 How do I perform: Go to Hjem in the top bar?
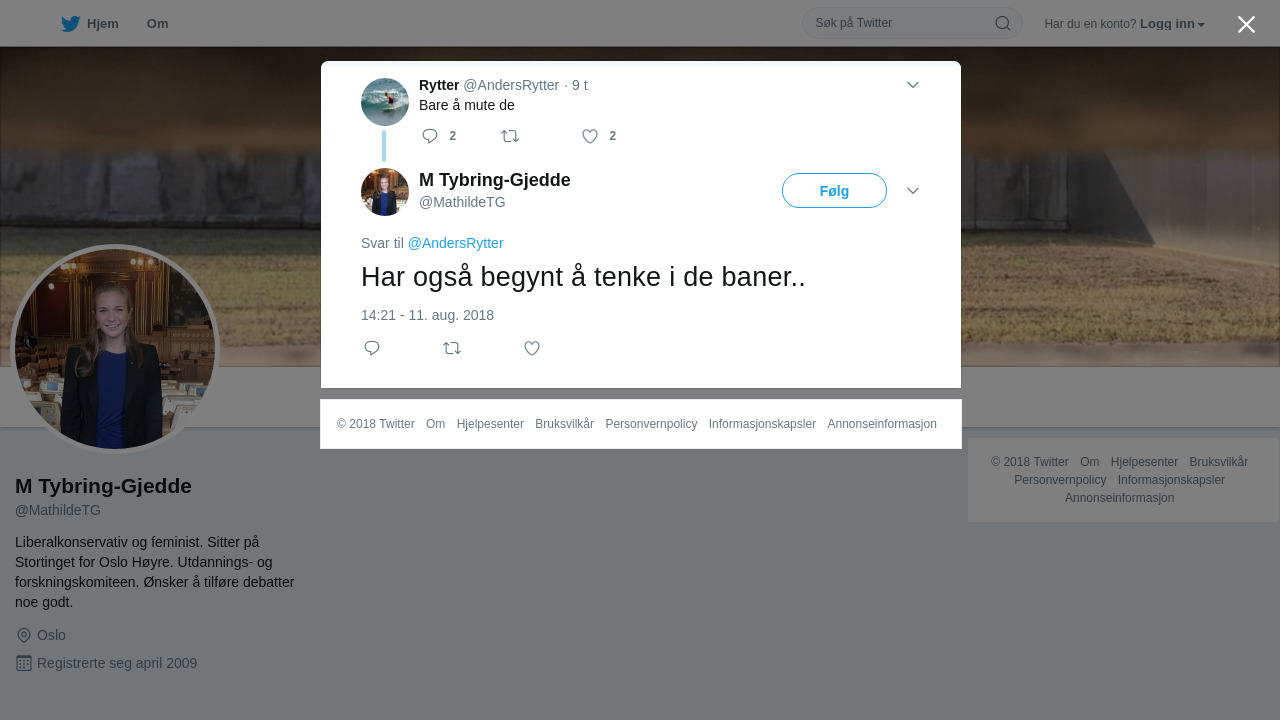tap(103, 24)
